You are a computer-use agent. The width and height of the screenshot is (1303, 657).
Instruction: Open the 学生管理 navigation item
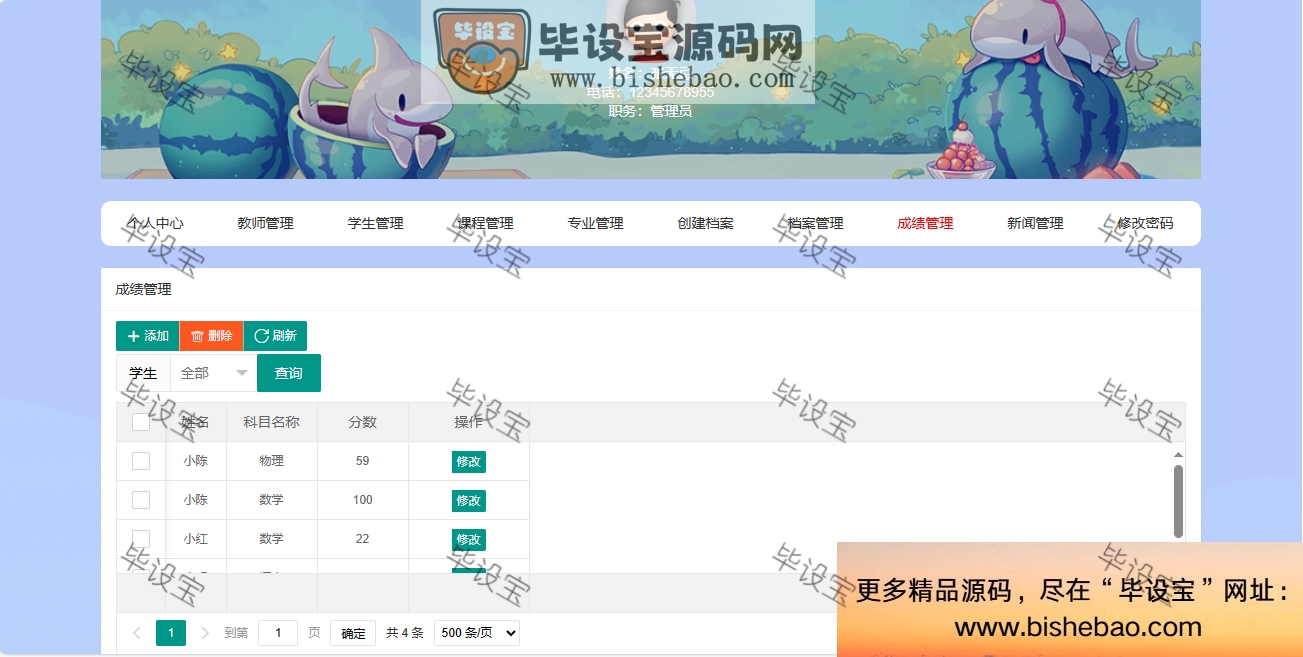[375, 223]
